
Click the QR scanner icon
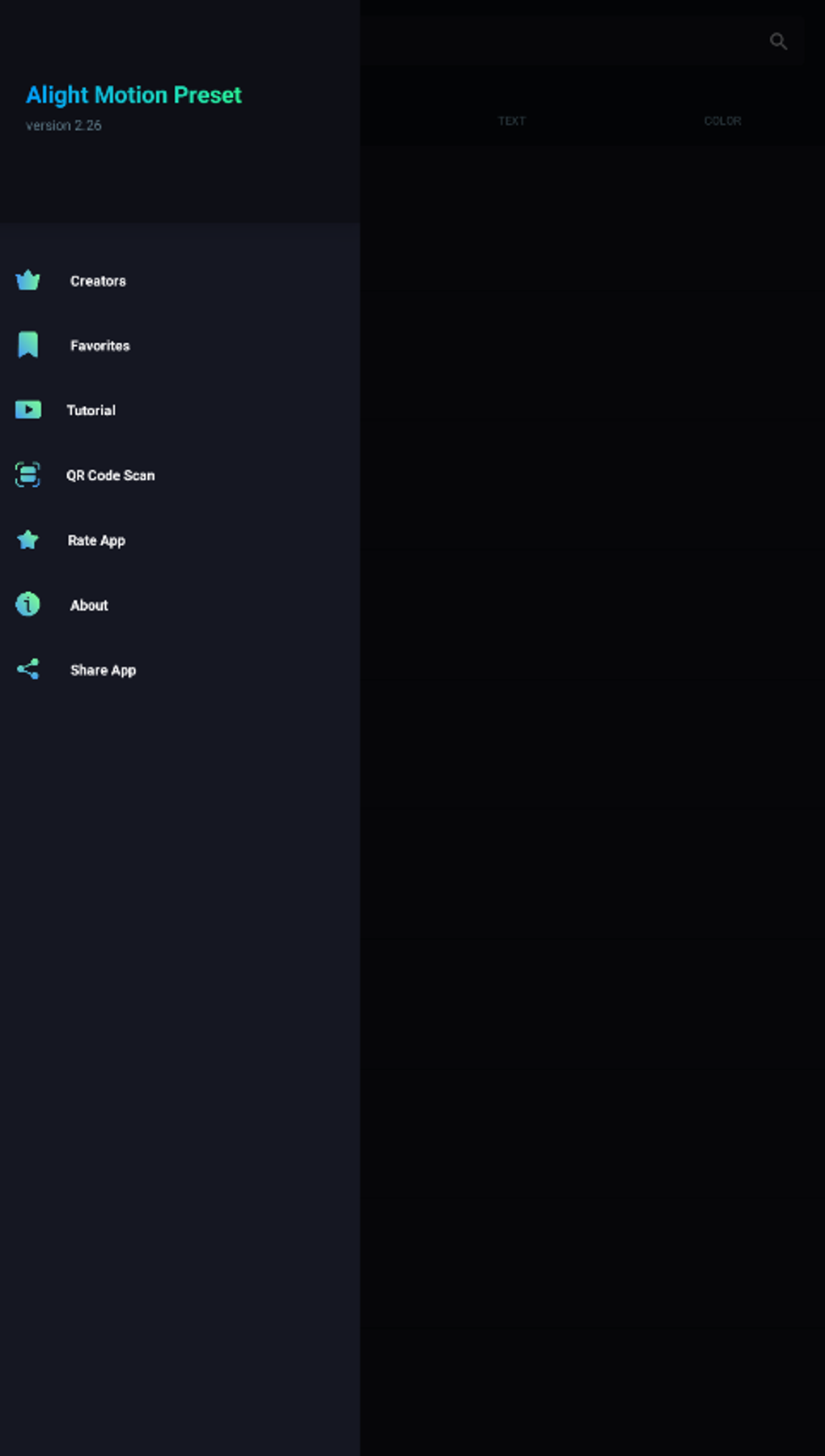(27, 474)
